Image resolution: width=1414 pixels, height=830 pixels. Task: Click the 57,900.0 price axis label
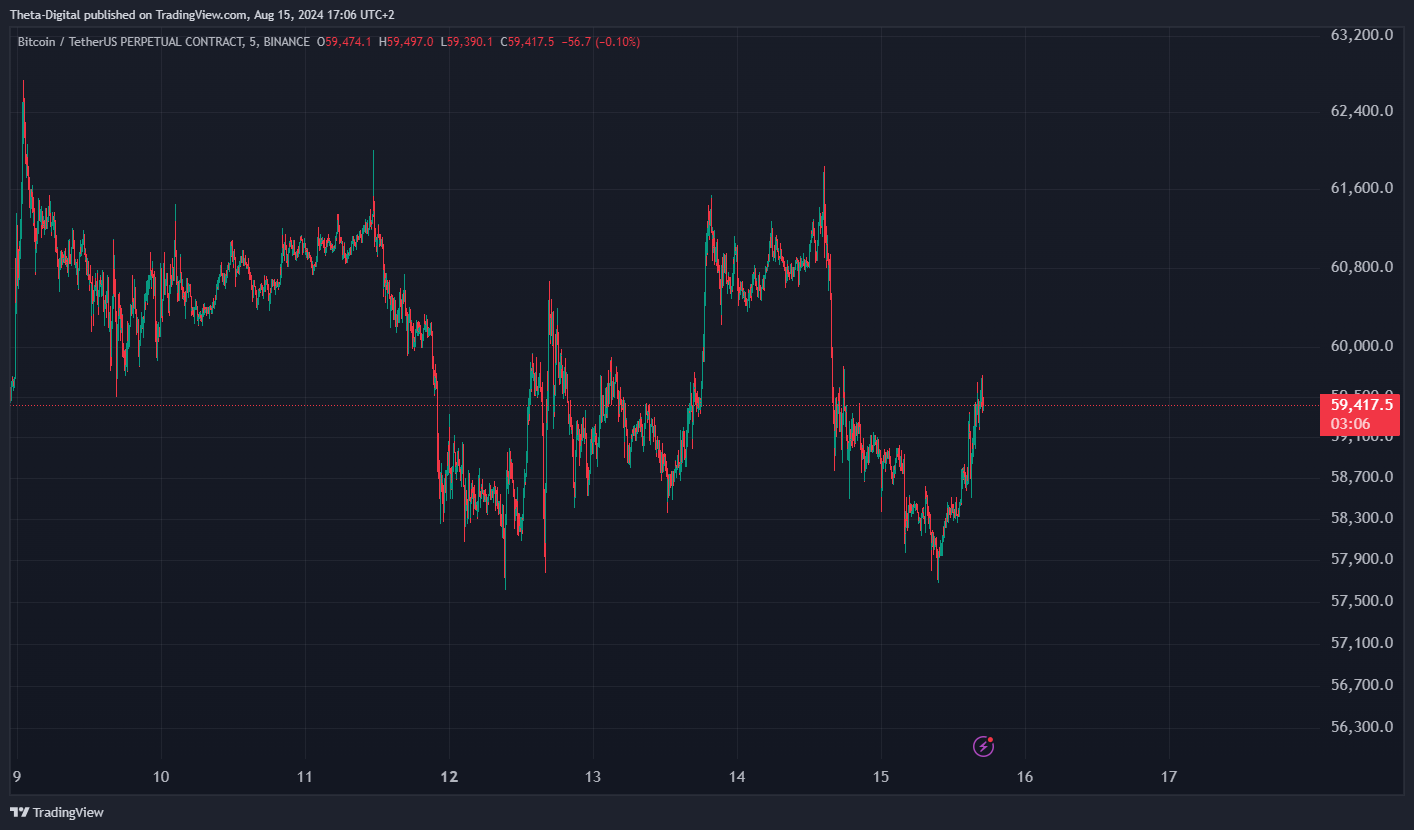(x=1362, y=558)
